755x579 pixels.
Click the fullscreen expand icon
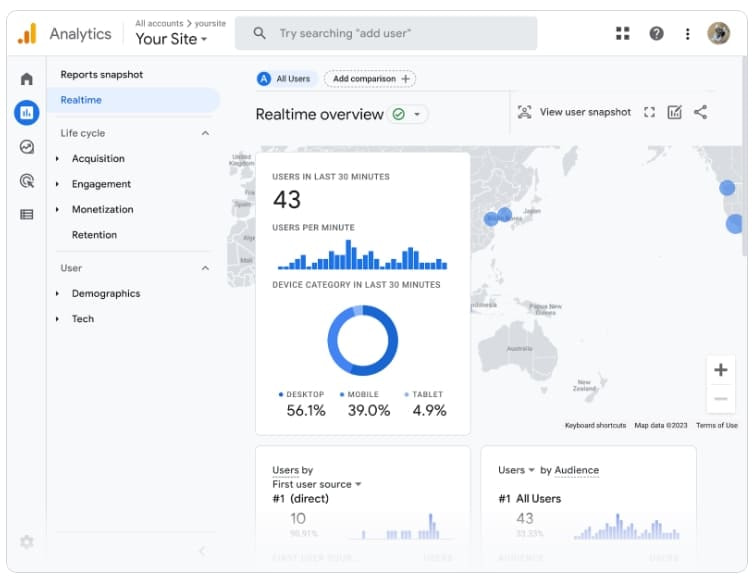[x=649, y=112]
